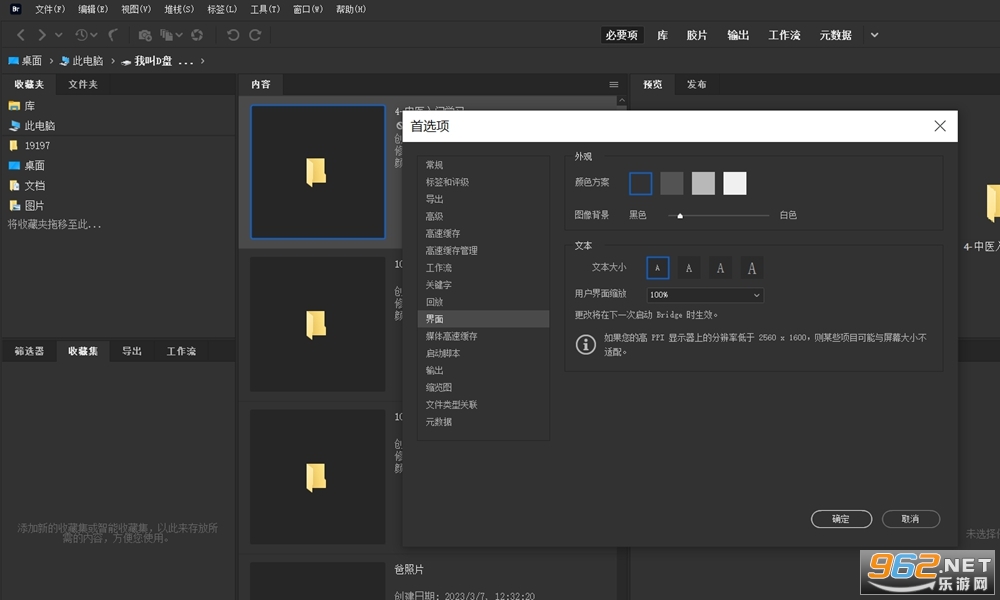Open dropdown arrow beside recent clock icon
This screenshot has width=1000, height=600.
pos(94,35)
